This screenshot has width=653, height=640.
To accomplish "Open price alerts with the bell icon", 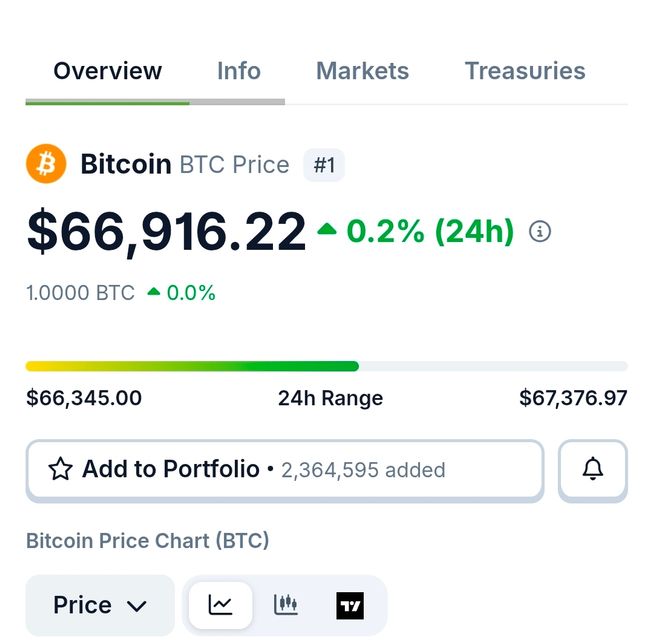I will coord(593,469).
